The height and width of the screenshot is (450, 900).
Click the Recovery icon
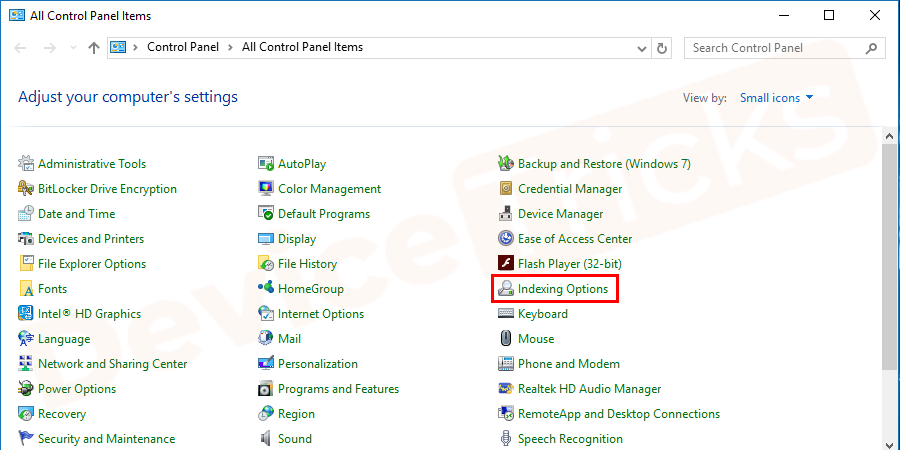(26, 414)
